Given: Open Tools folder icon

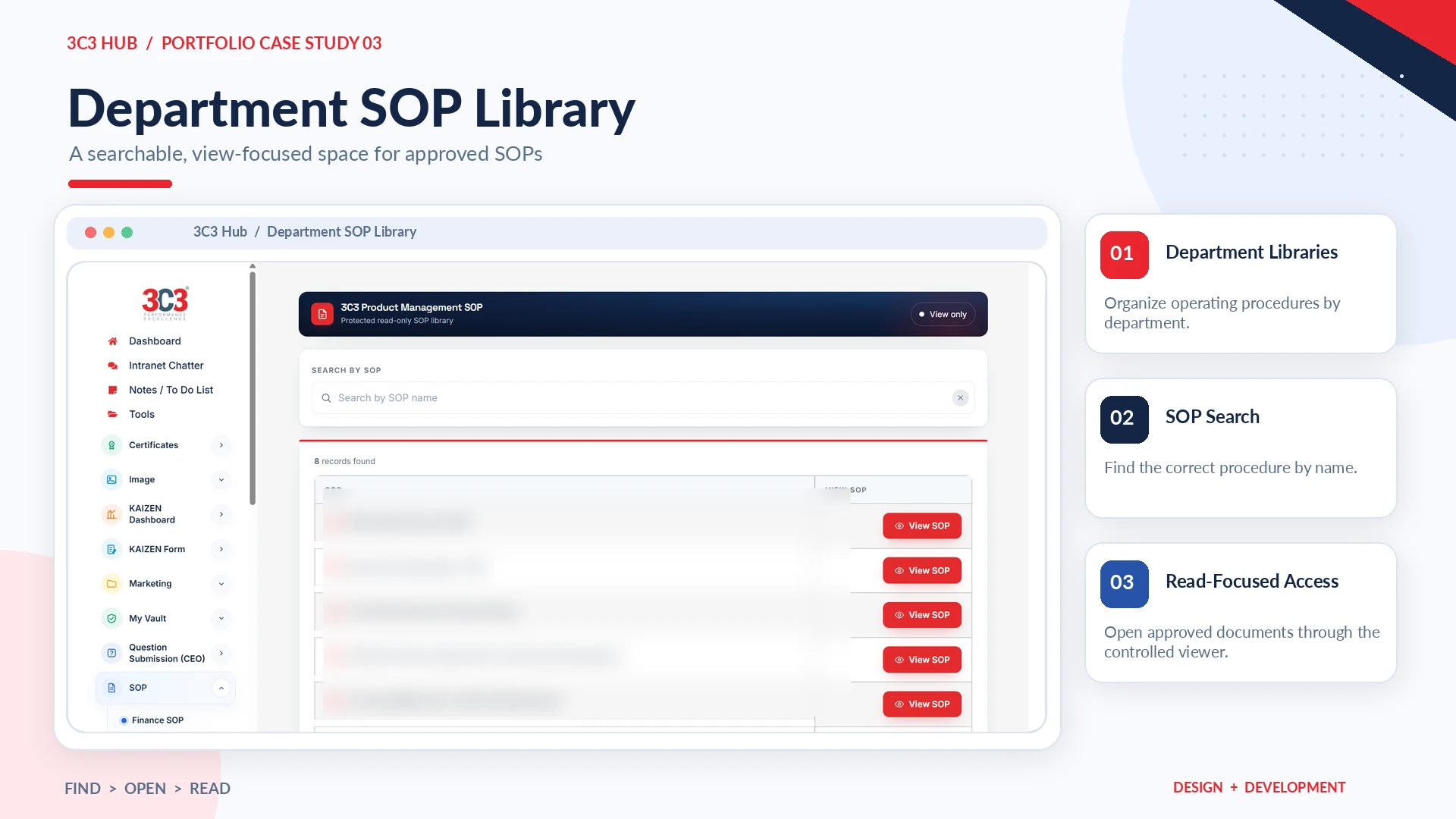Looking at the screenshot, I should (112, 414).
